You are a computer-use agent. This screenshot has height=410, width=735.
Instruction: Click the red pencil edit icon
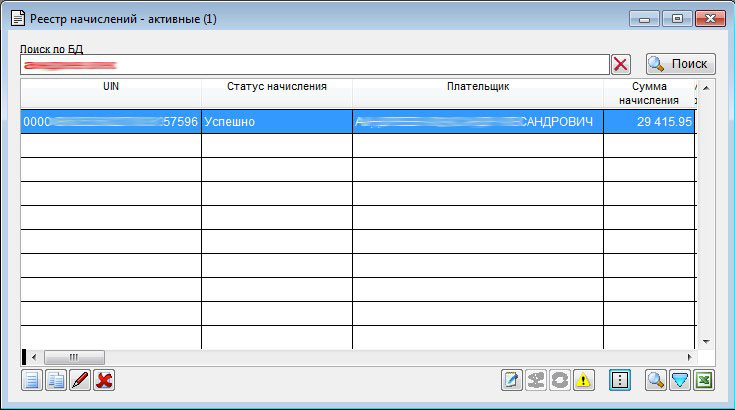coord(80,380)
